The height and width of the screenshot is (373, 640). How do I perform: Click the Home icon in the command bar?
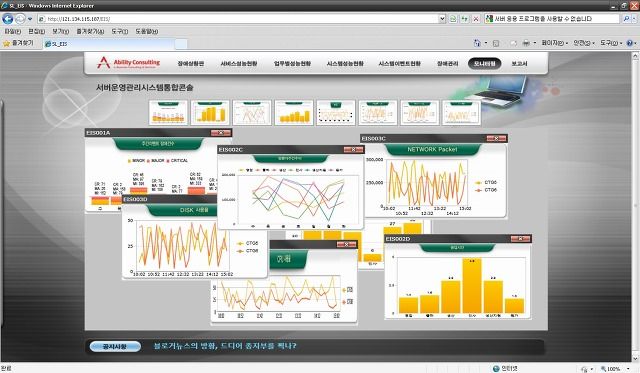tap(477, 43)
